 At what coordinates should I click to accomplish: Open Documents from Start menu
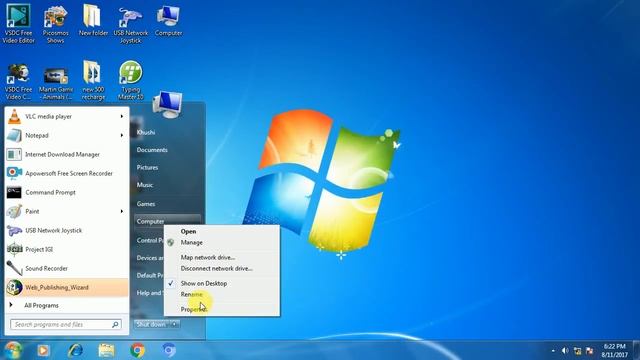tap(152, 150)
